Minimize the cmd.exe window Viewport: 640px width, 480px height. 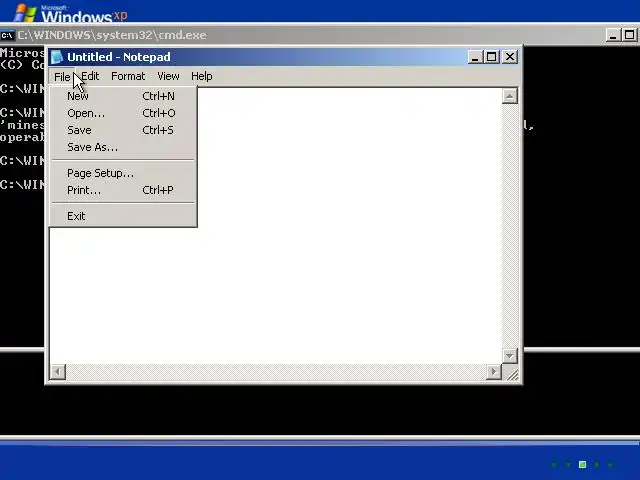click(613, 35)
